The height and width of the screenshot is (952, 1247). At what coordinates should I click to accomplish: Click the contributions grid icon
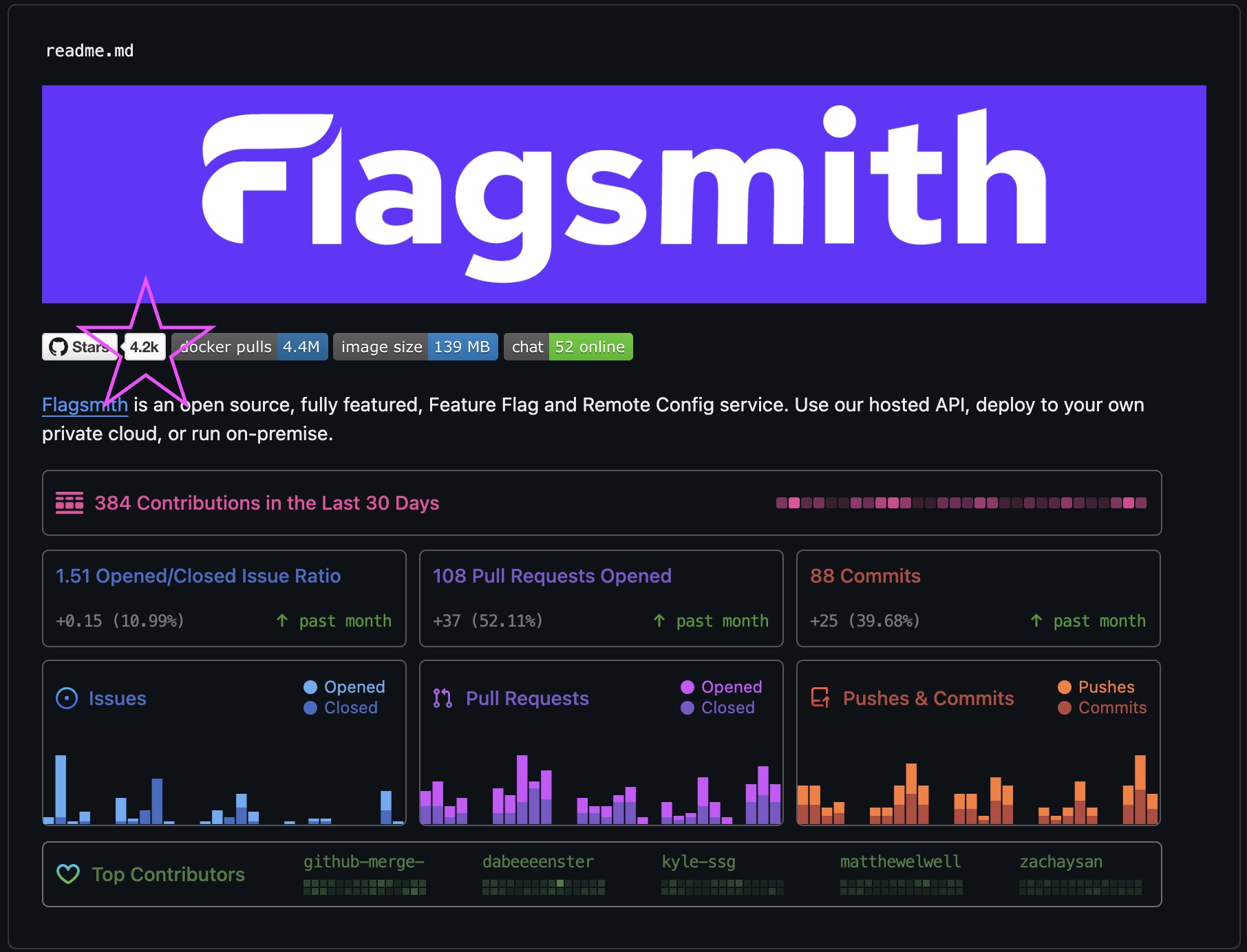(70, 503)
